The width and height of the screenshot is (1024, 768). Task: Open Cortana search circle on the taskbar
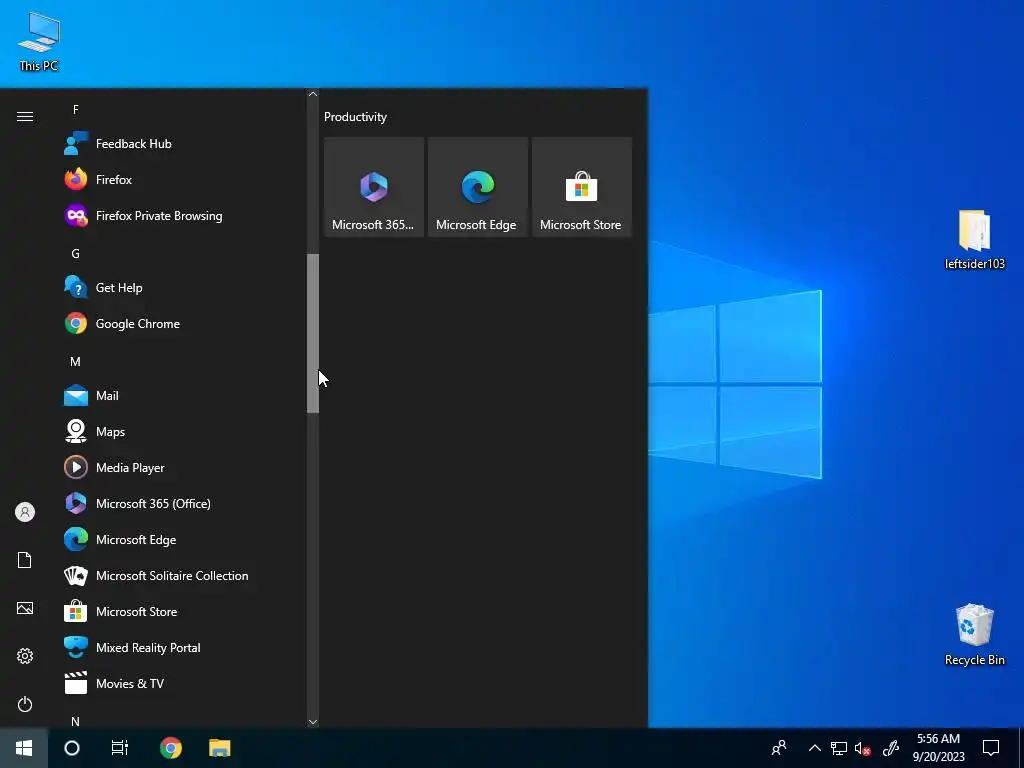(x=72, y=748)
